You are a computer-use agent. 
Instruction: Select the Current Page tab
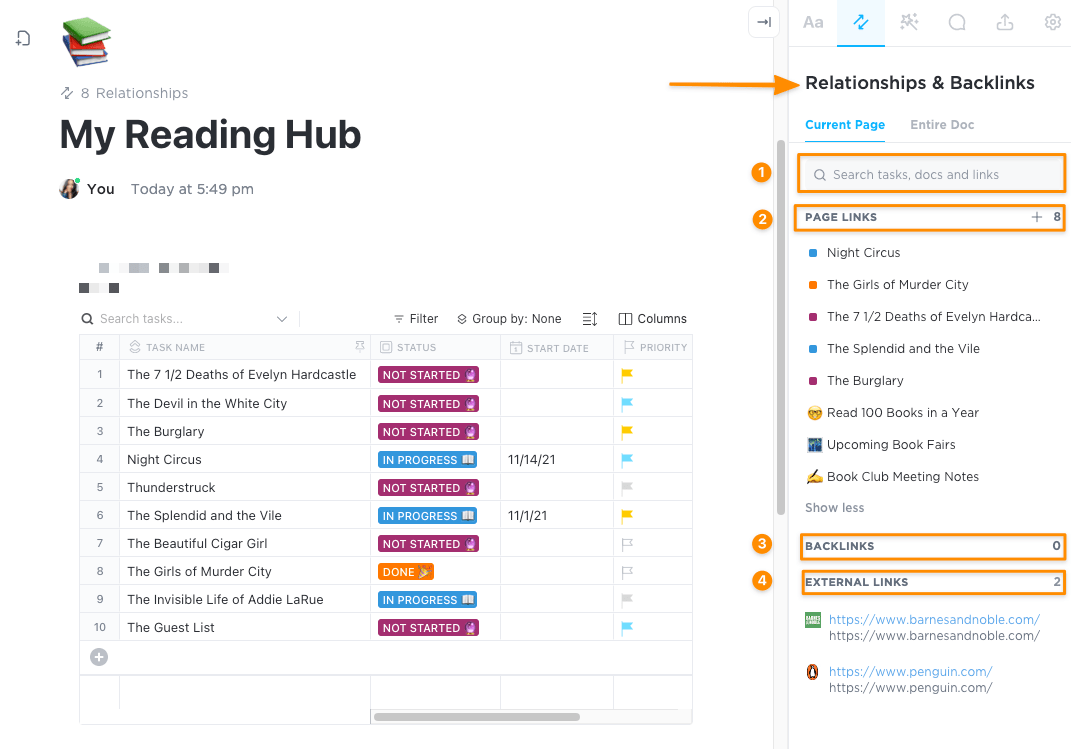(845, 125)
